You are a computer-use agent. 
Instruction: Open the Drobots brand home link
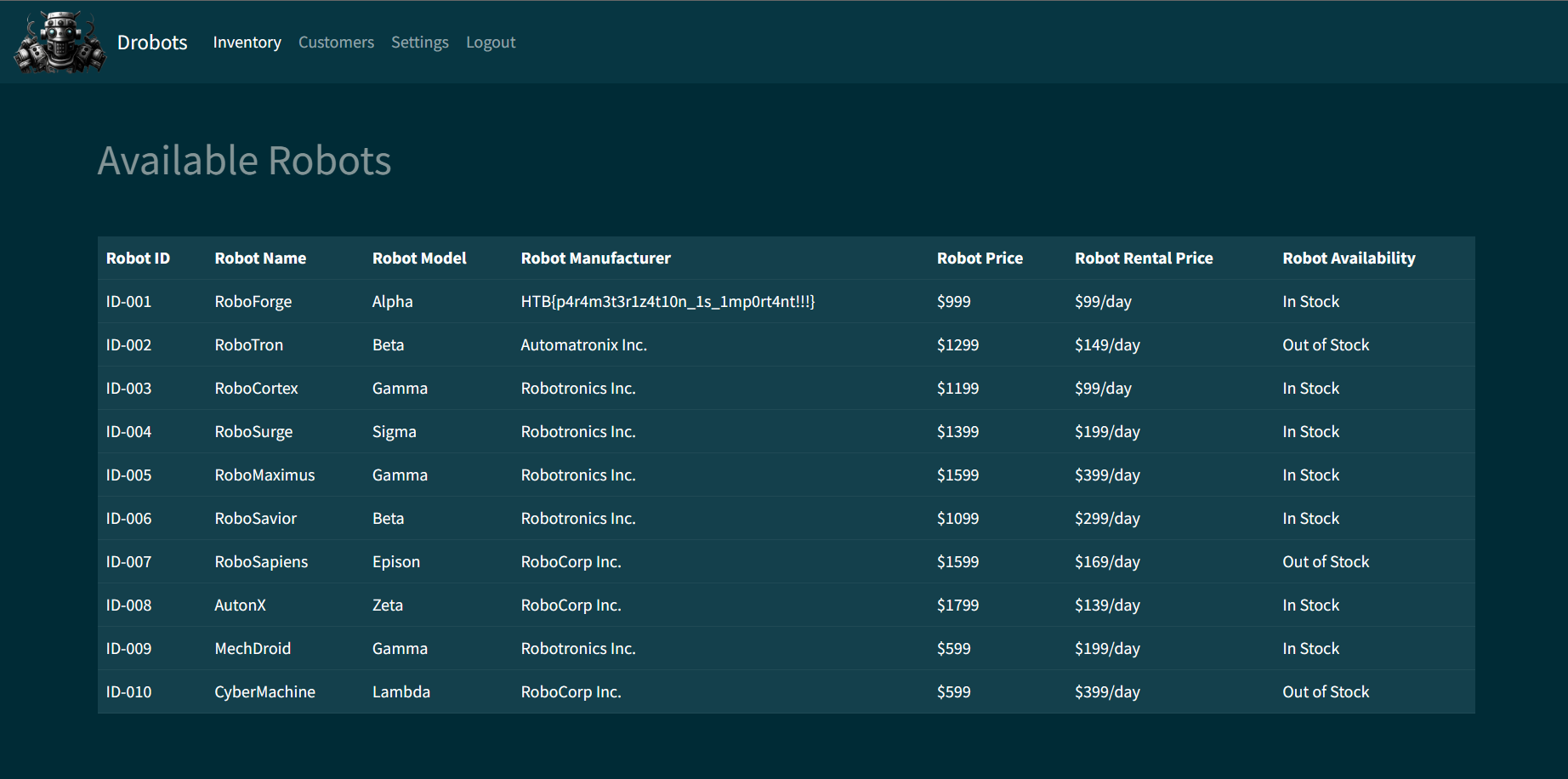(x=152, y=43)
